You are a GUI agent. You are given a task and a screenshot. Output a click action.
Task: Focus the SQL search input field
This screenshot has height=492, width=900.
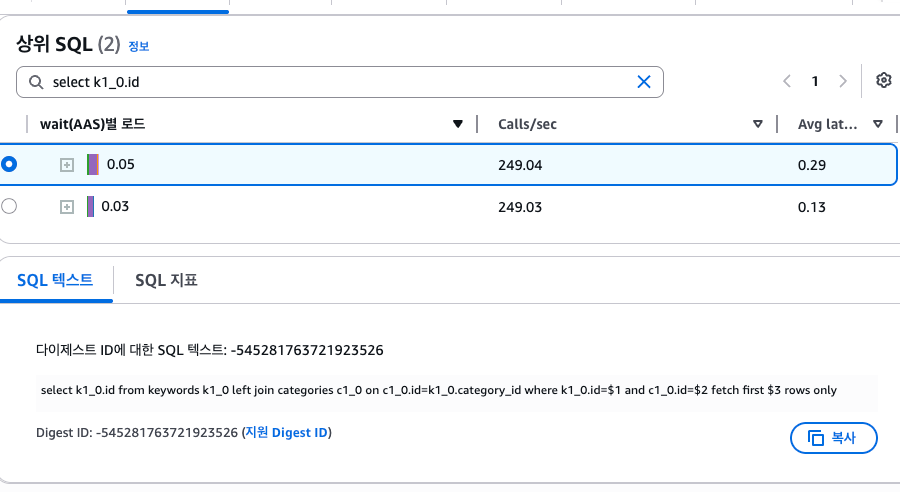(x=340, y=82)
